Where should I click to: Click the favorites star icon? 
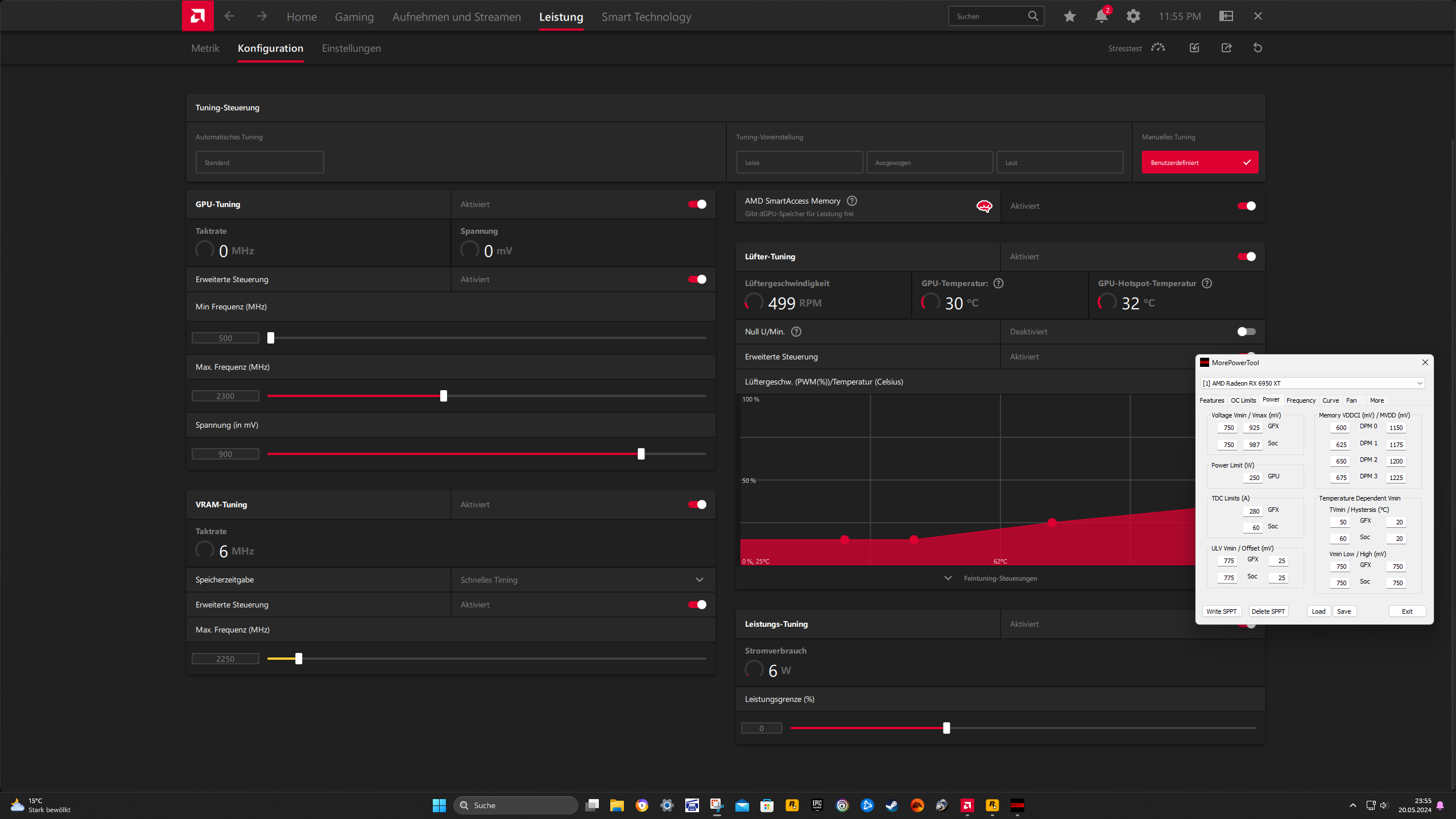click(1069, 16)
